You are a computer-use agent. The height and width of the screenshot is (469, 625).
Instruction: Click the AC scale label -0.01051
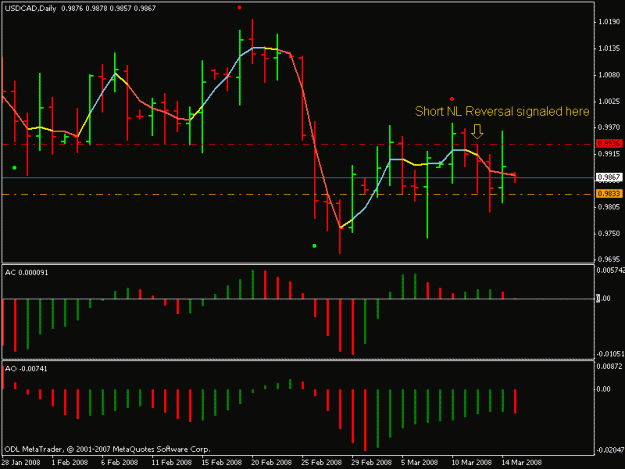610,354
